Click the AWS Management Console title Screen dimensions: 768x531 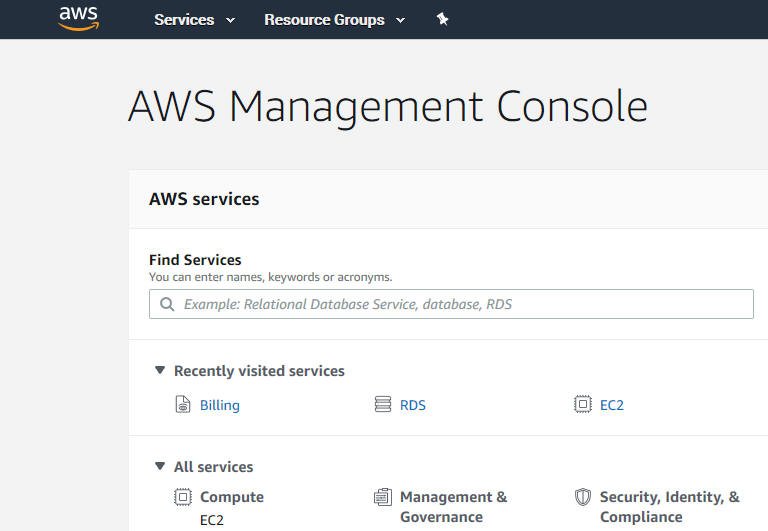pos(388,107)
